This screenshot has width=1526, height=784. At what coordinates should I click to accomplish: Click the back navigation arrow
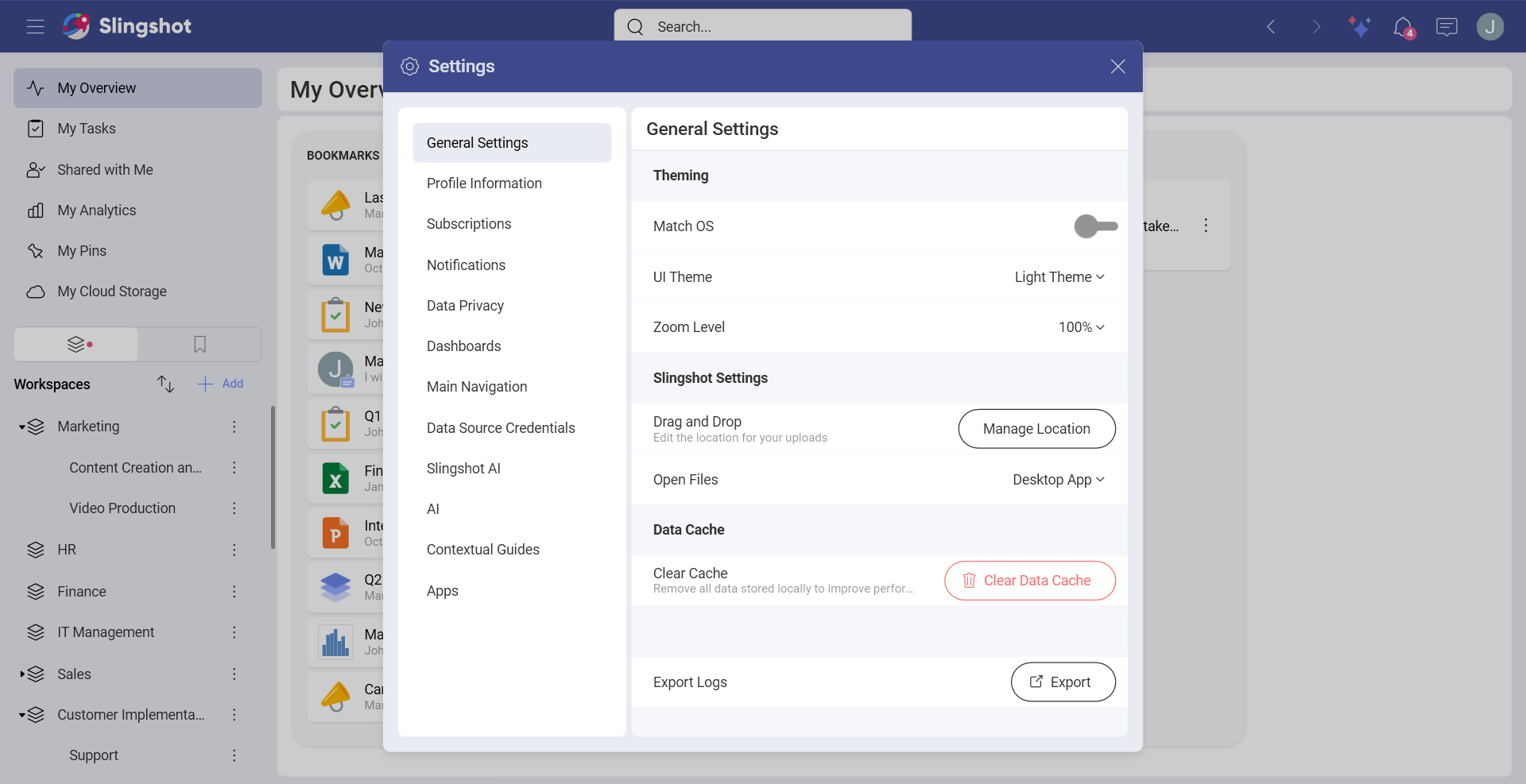pos(1271,27)
